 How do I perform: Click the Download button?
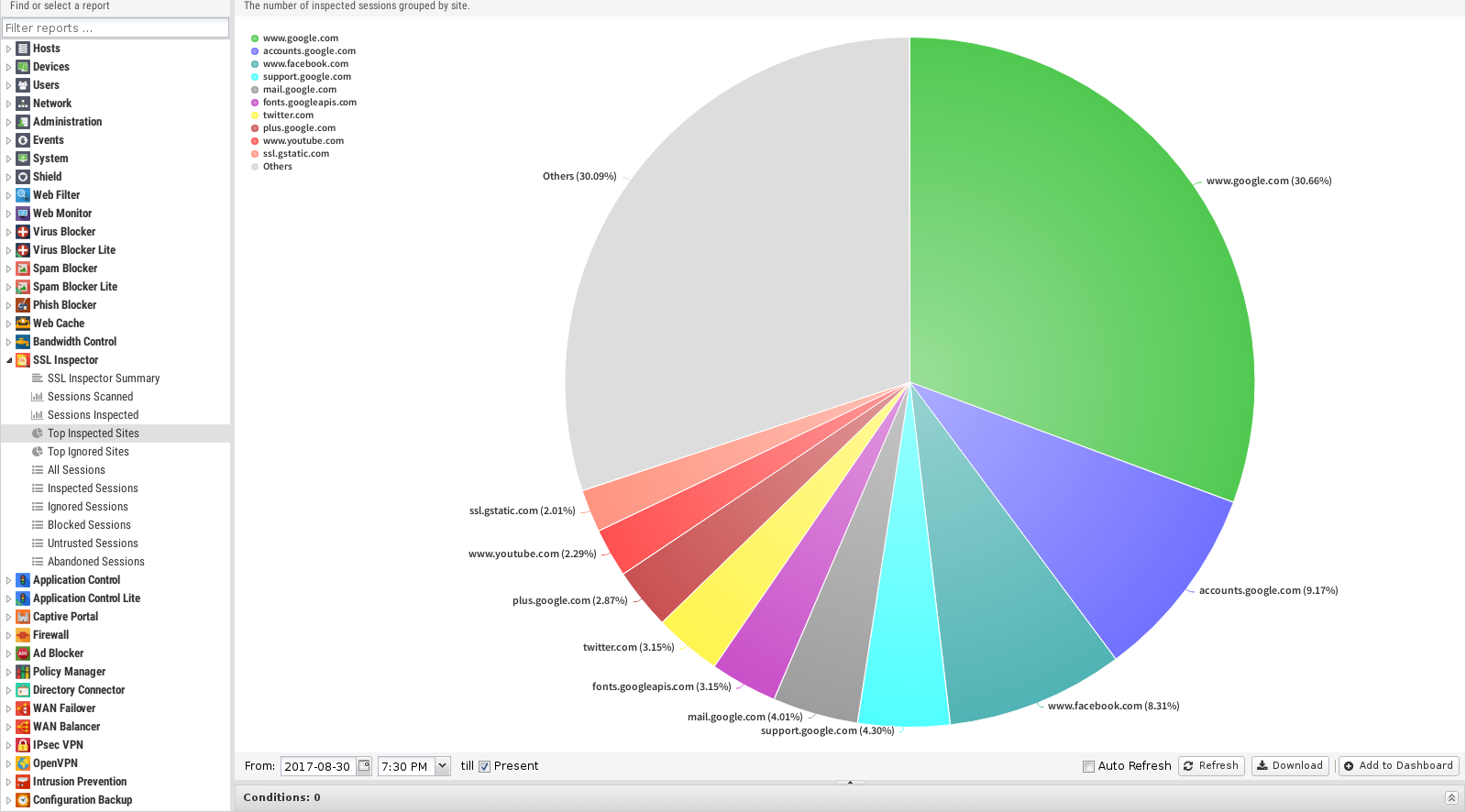[1290, 766]
